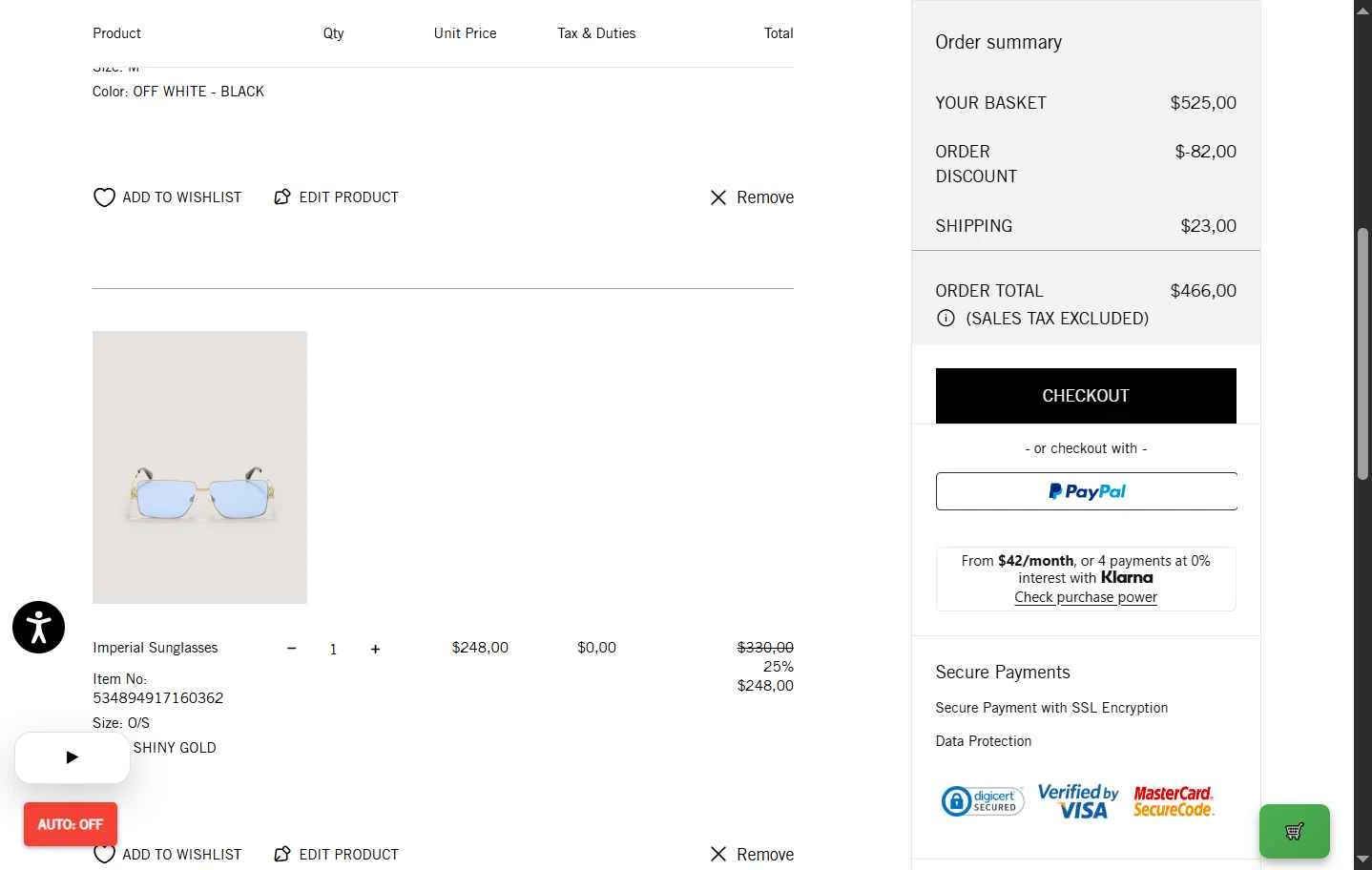Open the Klarna Check purchase power link
This screenshot has width=1372, height=870.
(1086, 597)
